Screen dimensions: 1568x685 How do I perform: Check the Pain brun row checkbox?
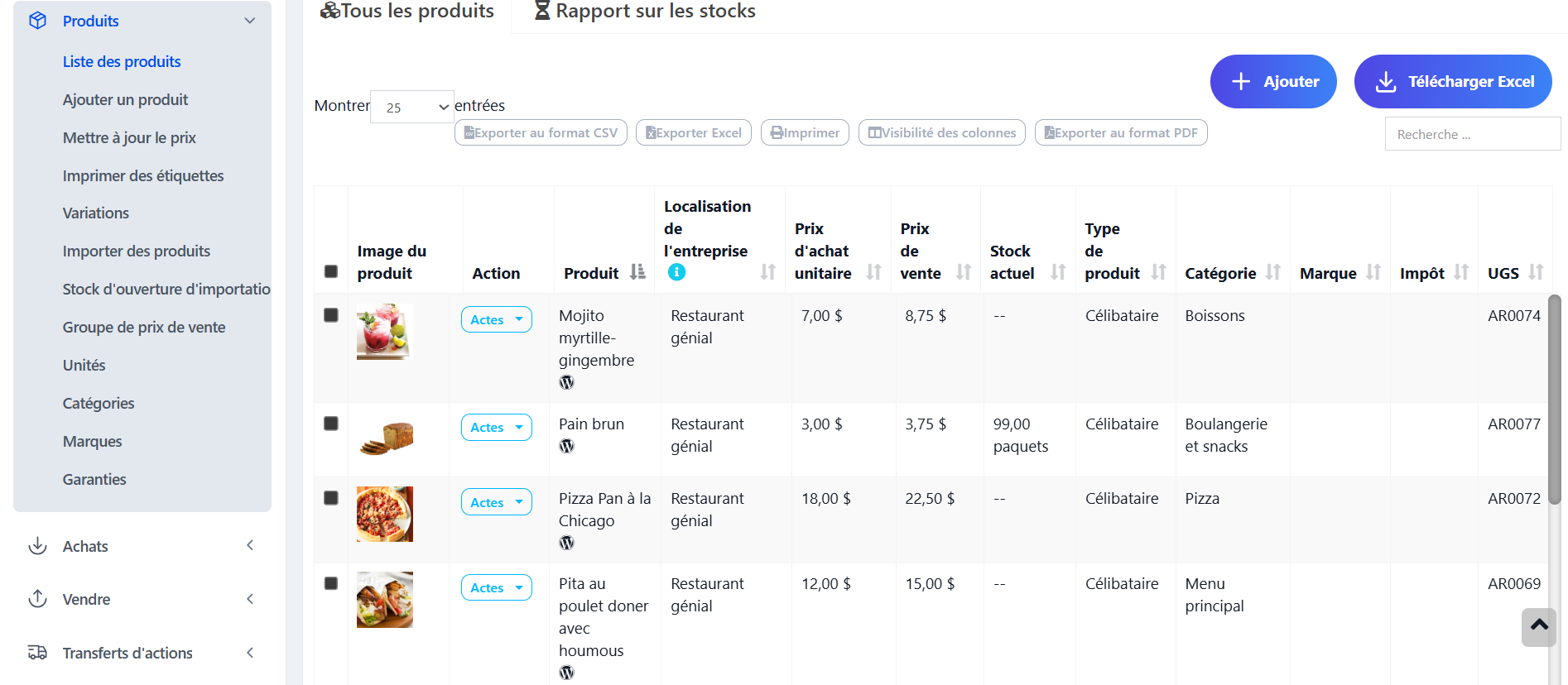click(x=331, y=424)
